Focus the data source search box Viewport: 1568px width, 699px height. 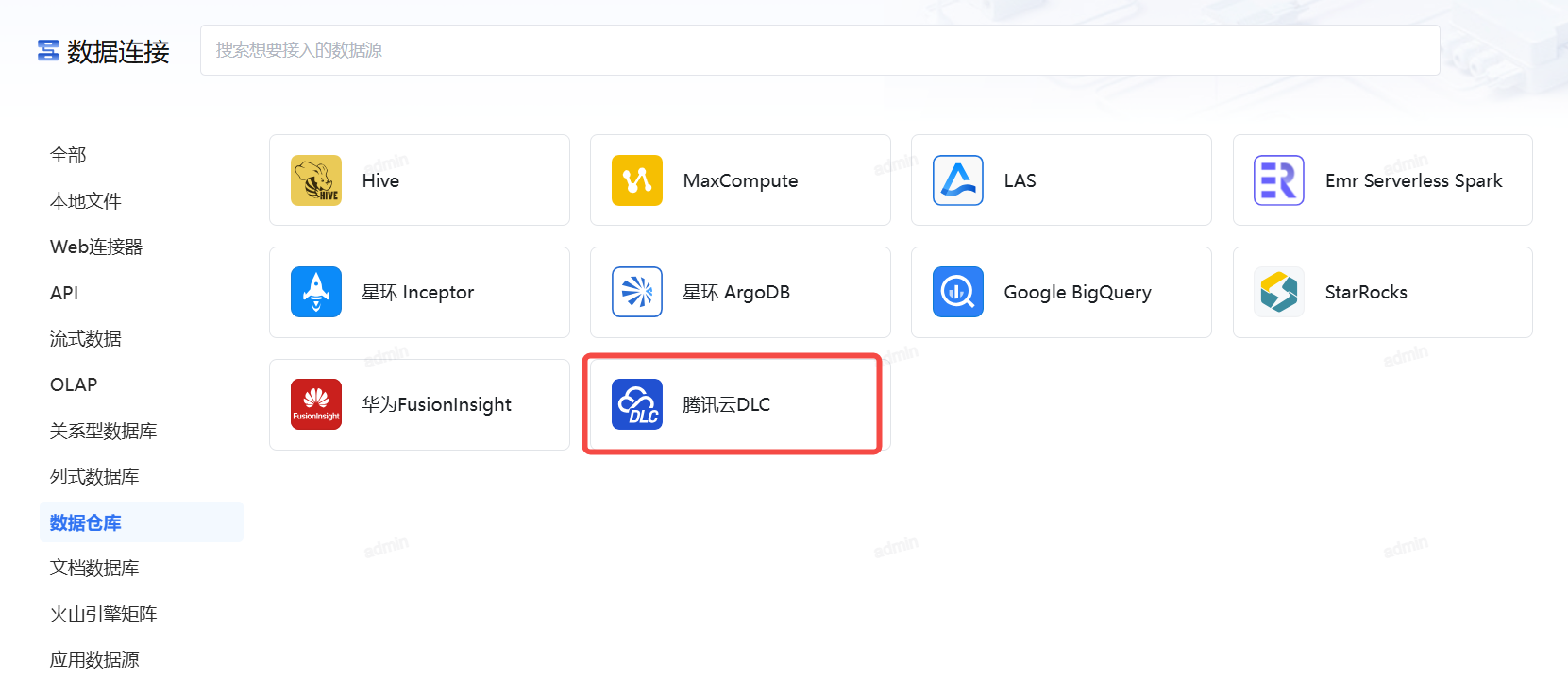[x=819, y=50]
